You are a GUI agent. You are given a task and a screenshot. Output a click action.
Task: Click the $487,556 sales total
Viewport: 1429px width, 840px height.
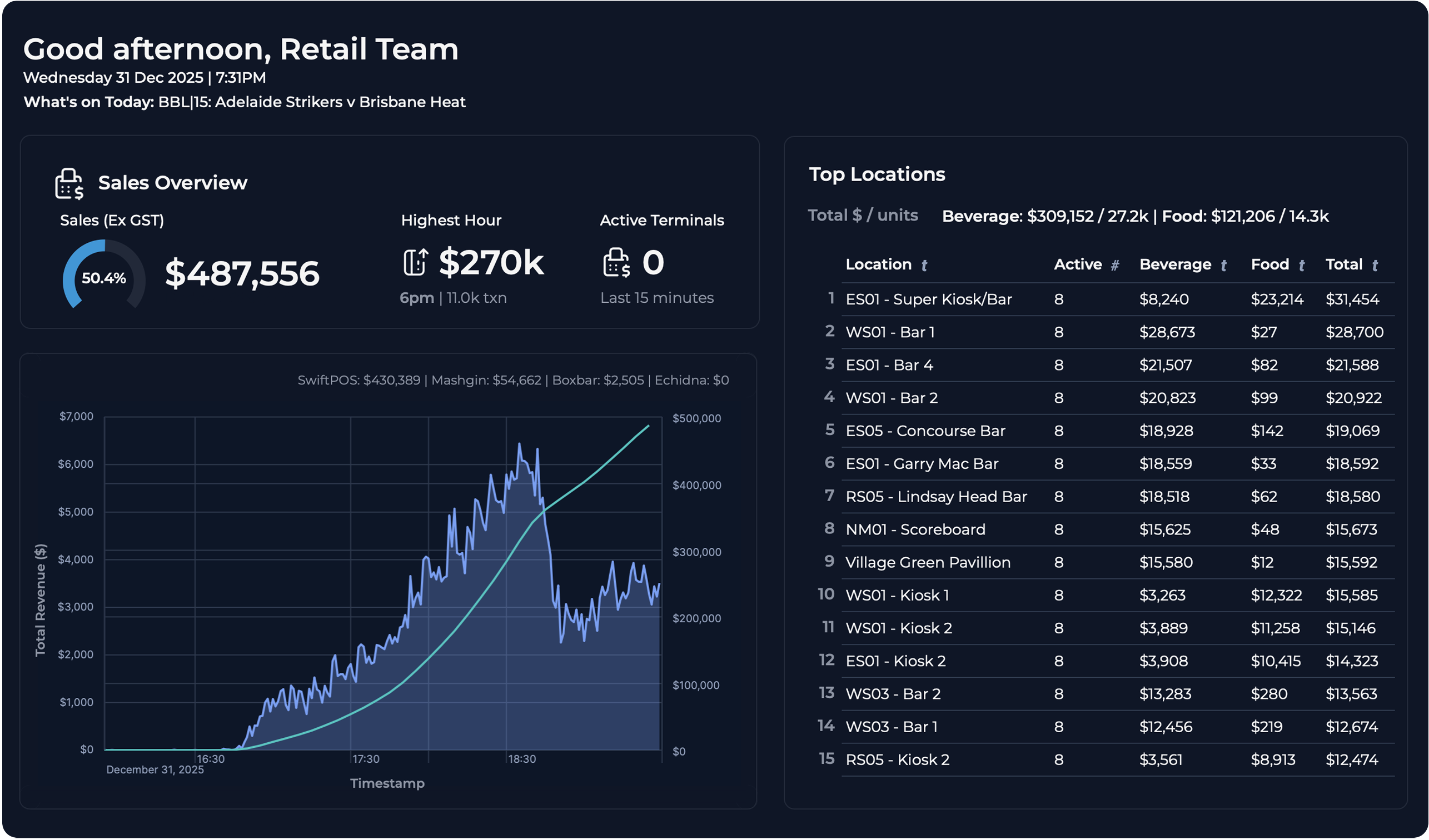242,274
